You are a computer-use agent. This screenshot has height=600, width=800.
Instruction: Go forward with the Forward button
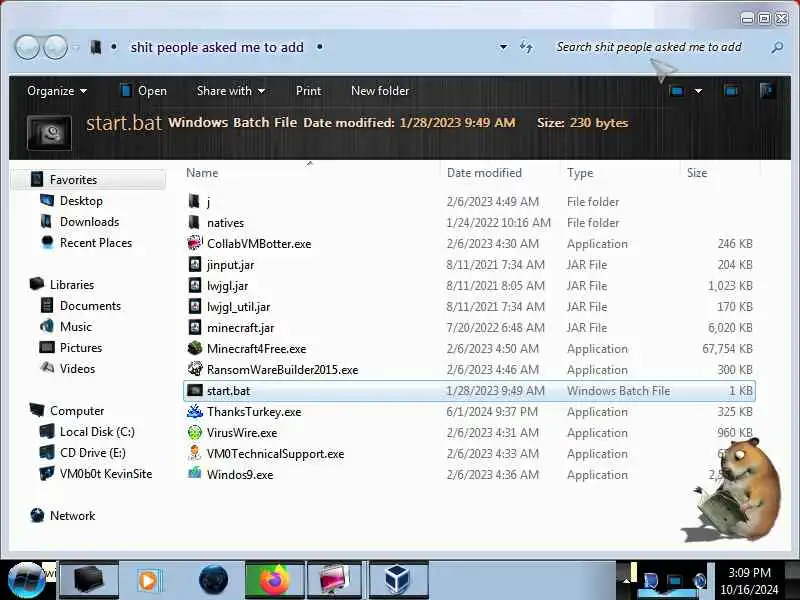click(55, 48)
